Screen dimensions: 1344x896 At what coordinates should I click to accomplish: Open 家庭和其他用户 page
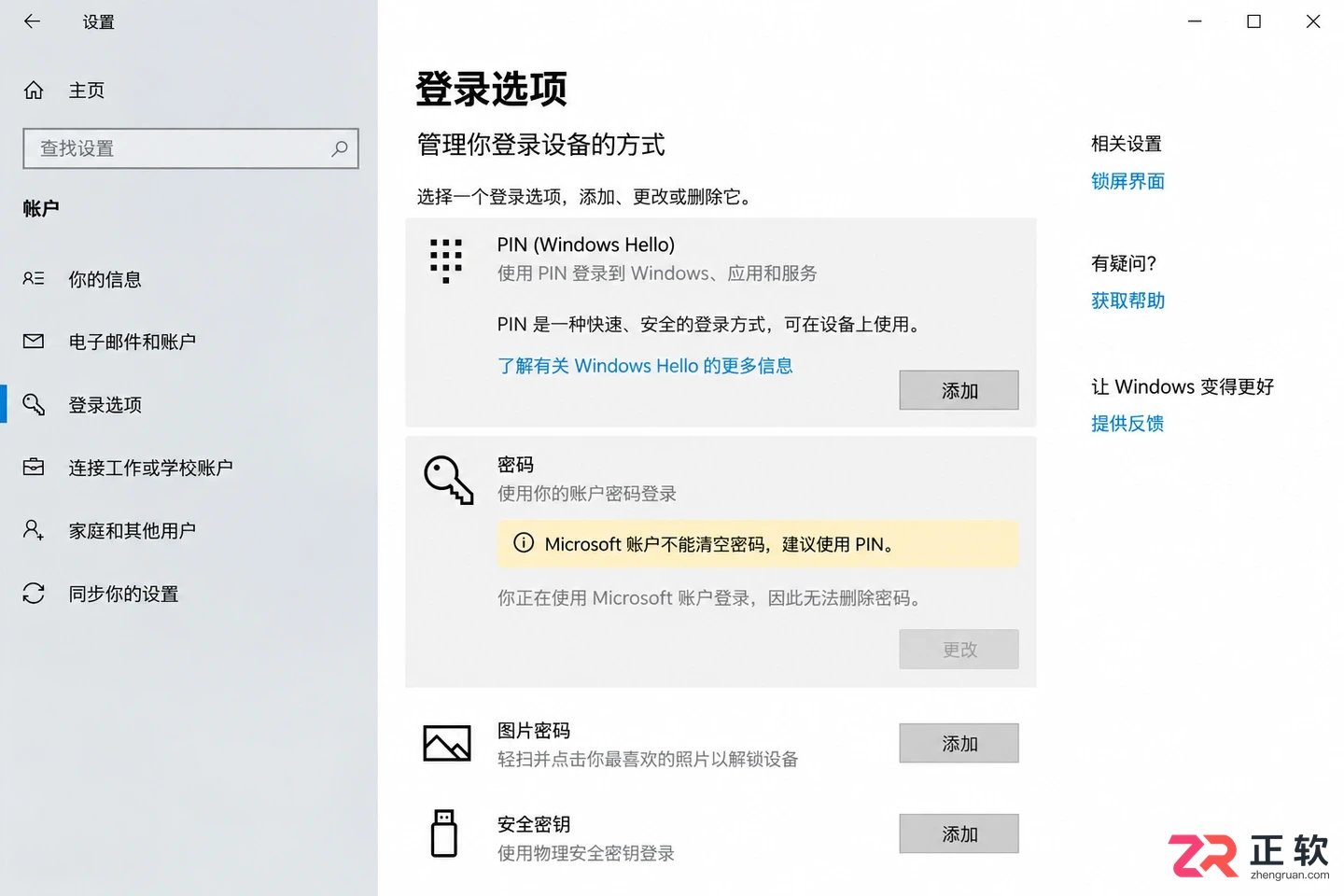189,530
